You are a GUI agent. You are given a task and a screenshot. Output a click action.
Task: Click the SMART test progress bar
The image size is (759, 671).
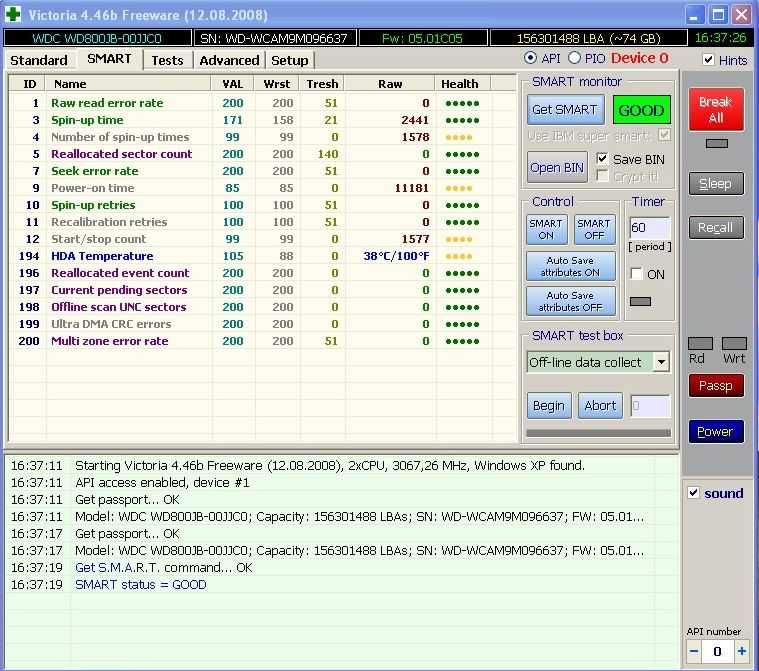pyautogui.click(x=599, y=433)
